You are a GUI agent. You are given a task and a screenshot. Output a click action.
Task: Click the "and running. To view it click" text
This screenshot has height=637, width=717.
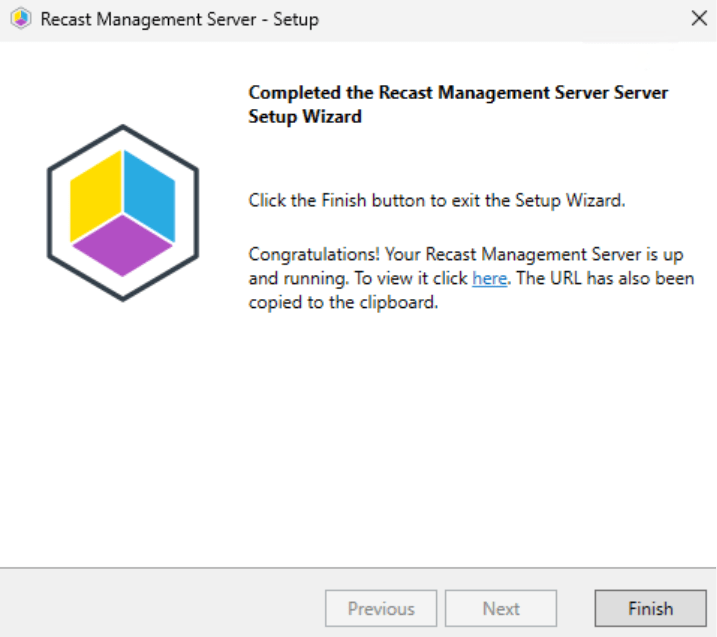pyautogui.click(x=358, y=279)
